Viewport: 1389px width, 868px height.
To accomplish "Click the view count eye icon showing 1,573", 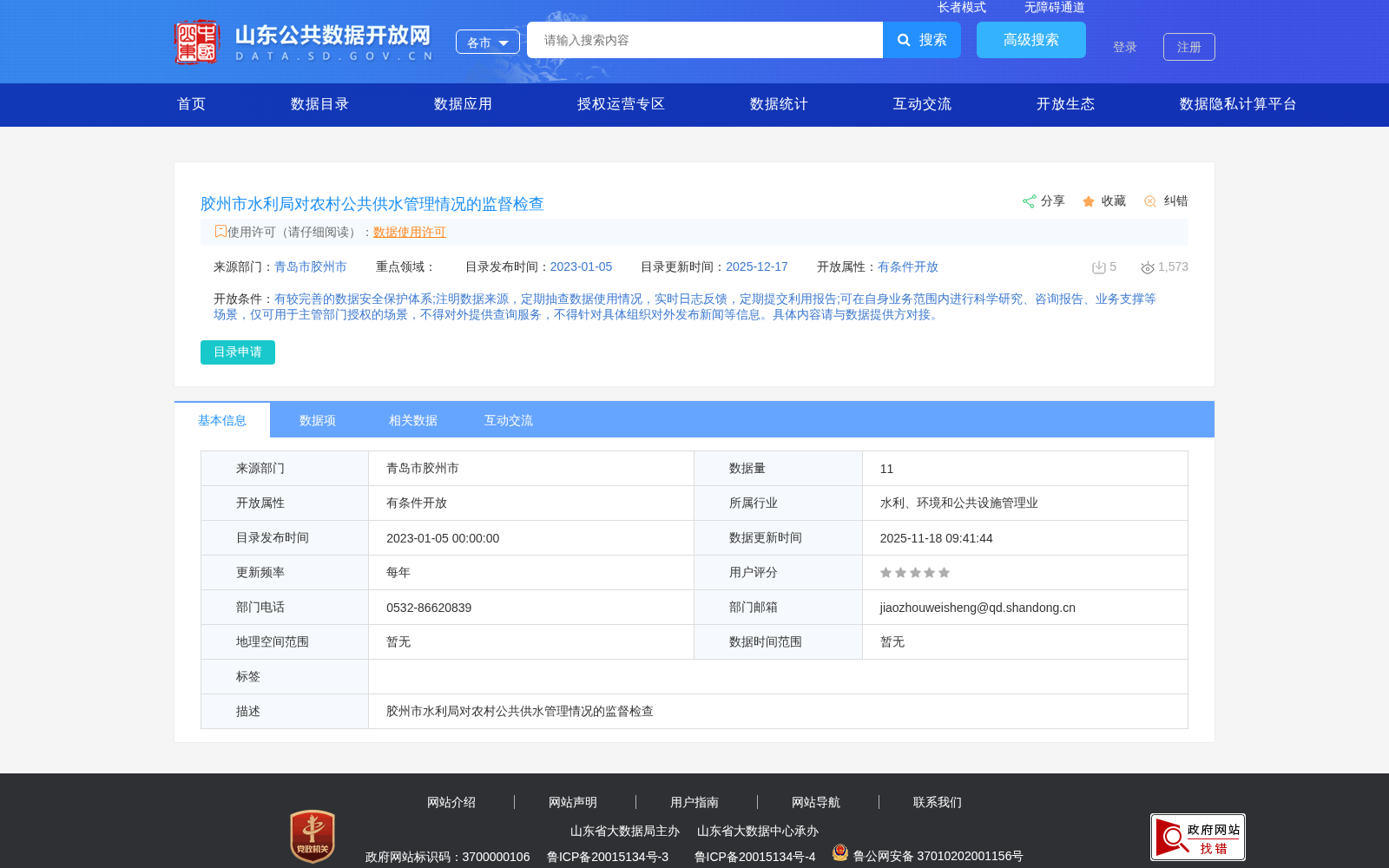I will (1148, 267).
